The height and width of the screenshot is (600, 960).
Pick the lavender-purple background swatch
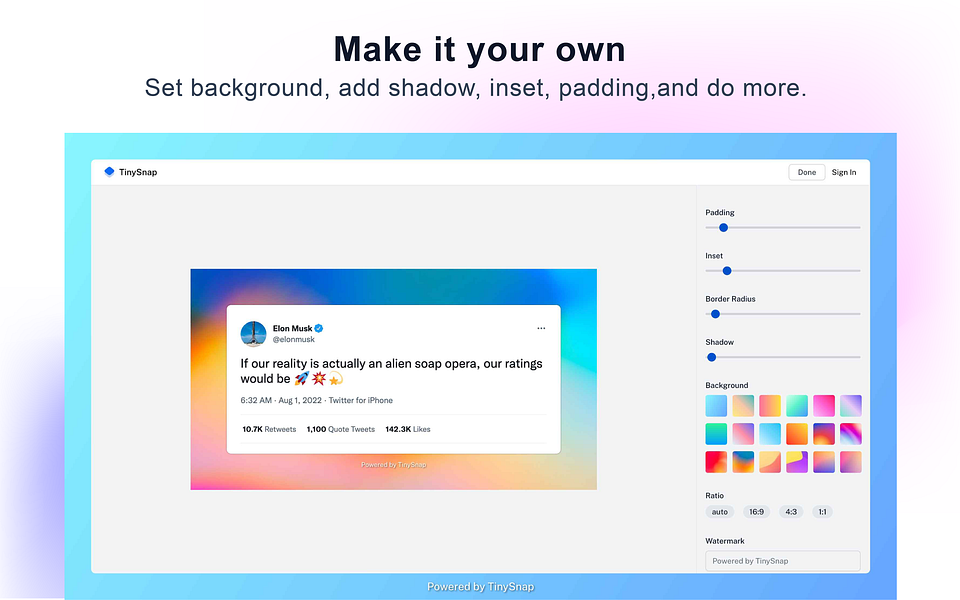851,406
